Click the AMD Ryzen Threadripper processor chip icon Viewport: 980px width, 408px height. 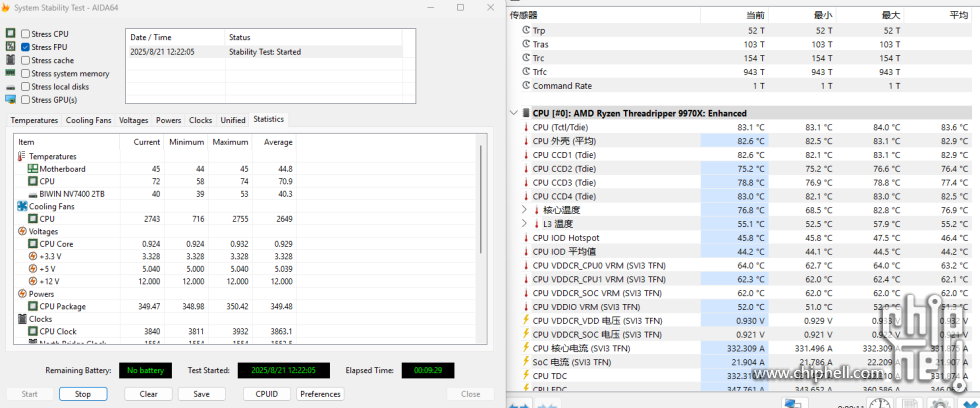coord(526,113)
